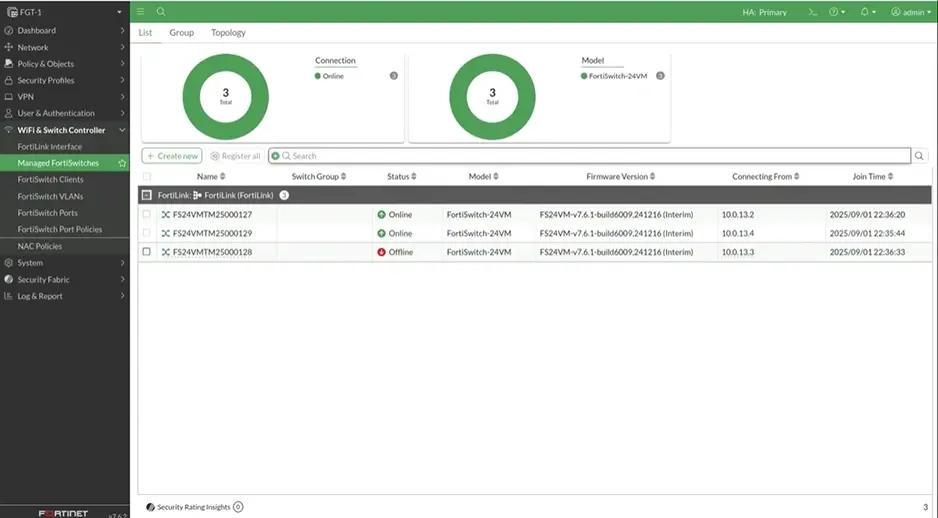Click online status icon for FS24VMTM25000129

(x=381, y=233)
